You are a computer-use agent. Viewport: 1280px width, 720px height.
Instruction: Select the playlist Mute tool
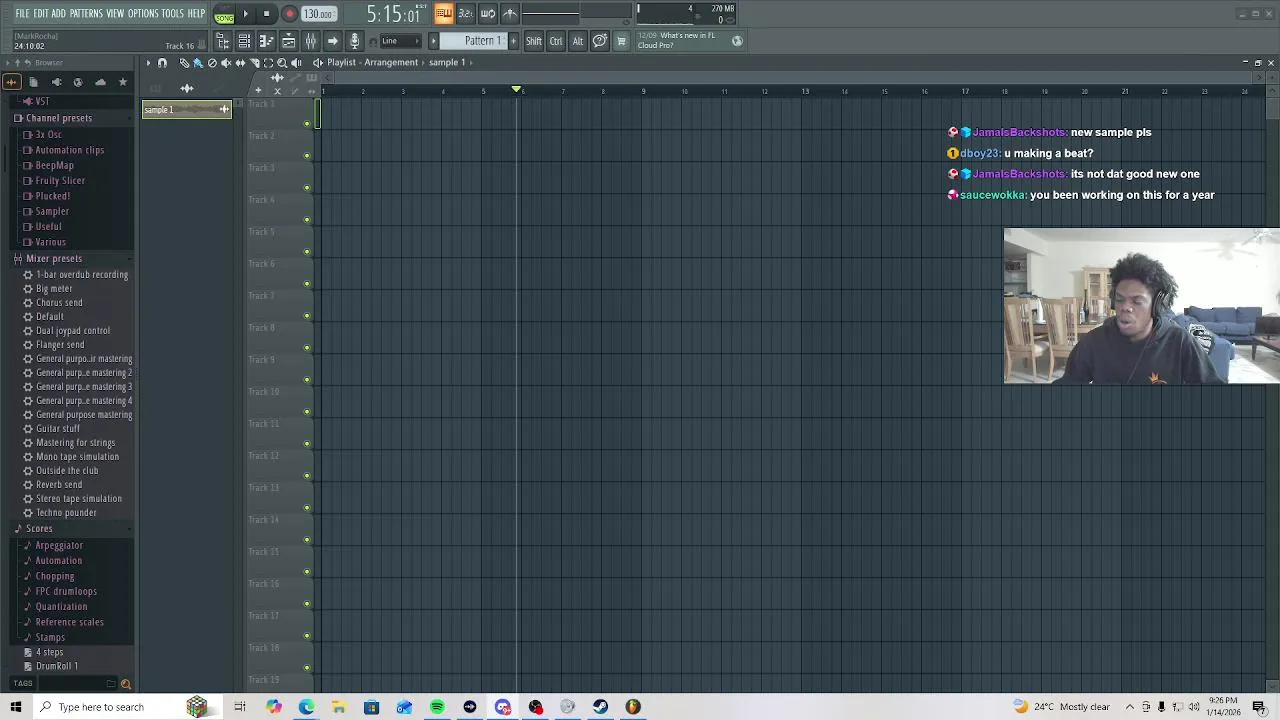click(226, 62)
